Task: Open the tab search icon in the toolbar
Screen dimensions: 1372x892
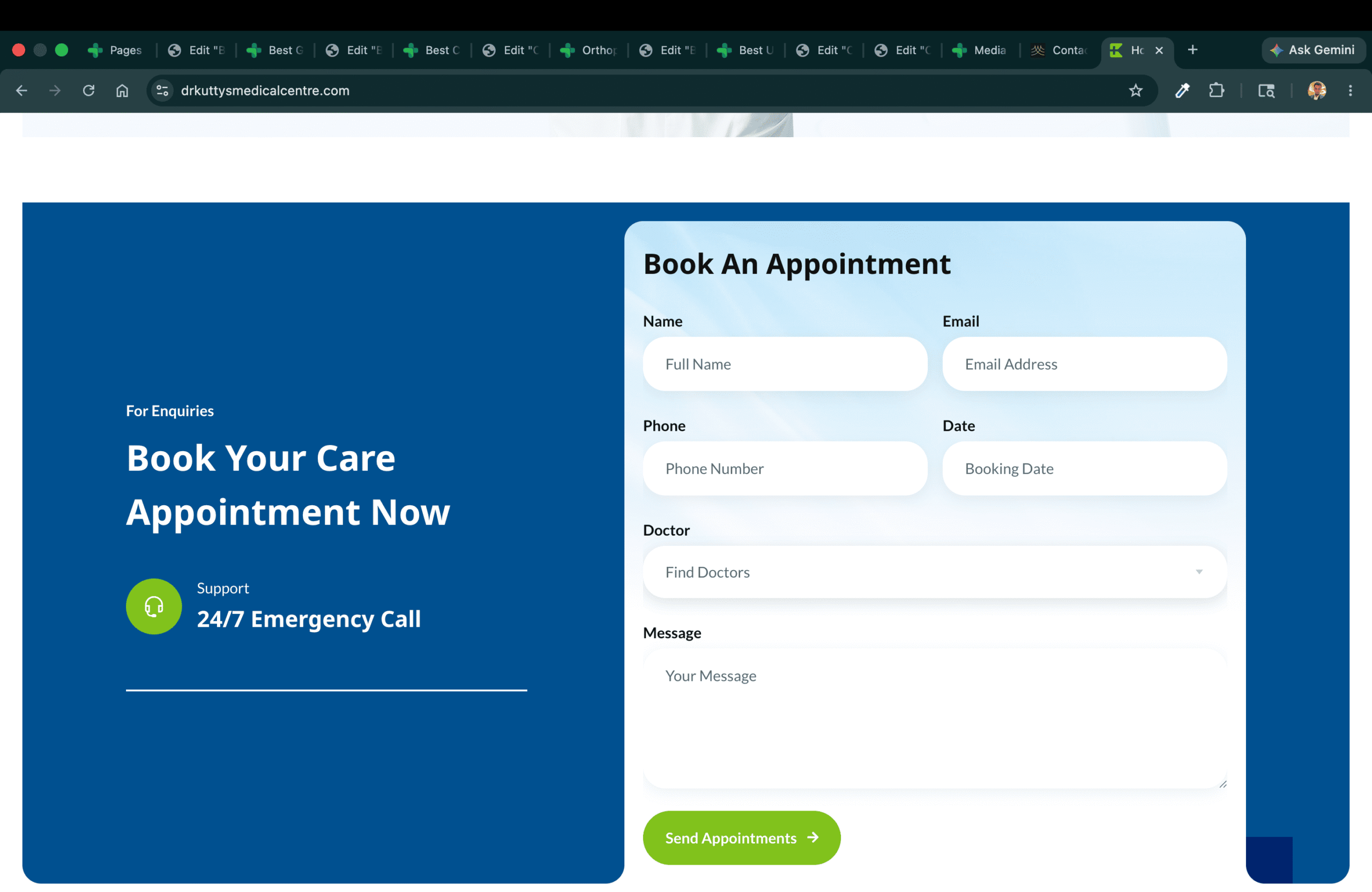Action: pyautogui.click(x=1266, y=91)
